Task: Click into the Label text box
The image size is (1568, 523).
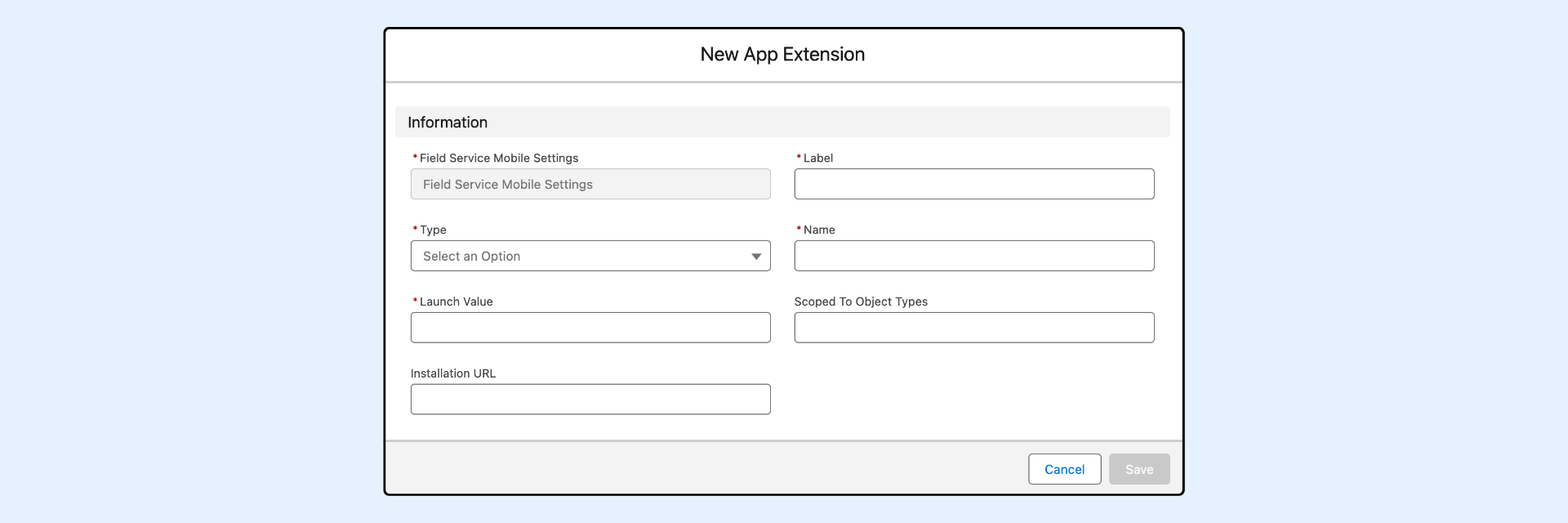Action: 973,185
